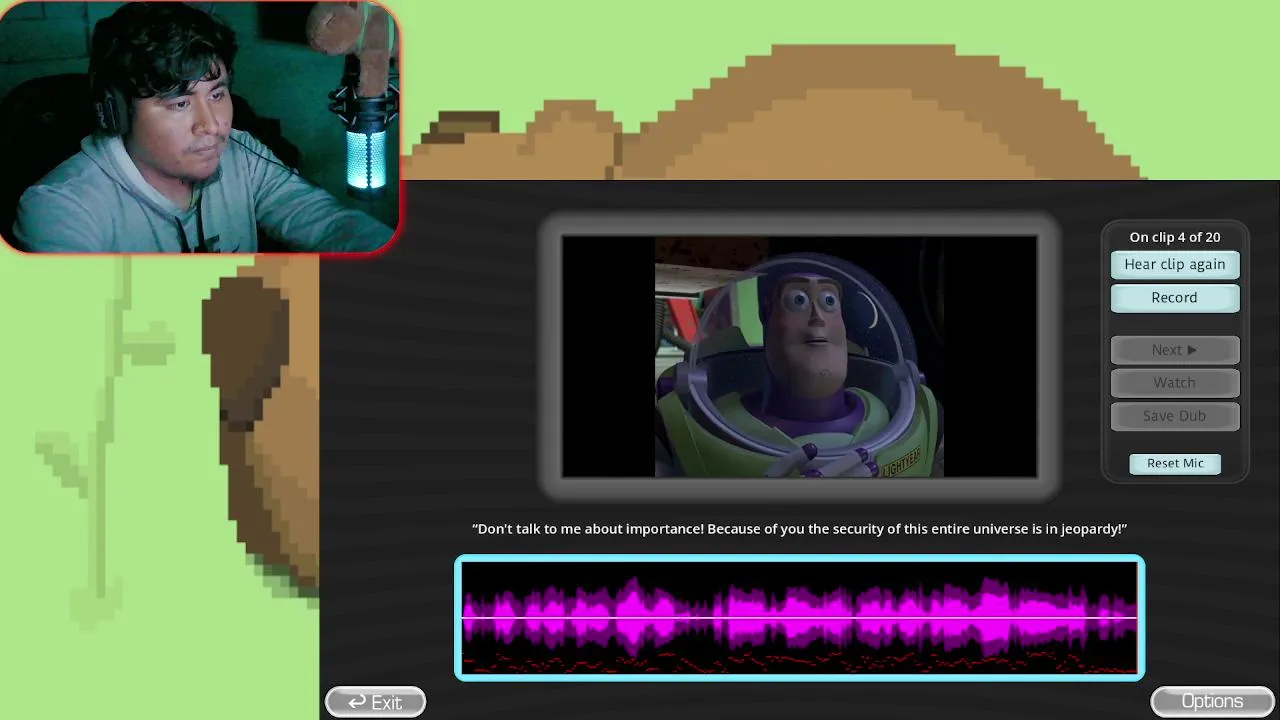Screen dimensions: 1280x720
Task: Click the Hear clip again button
Action: [1175, 264]
